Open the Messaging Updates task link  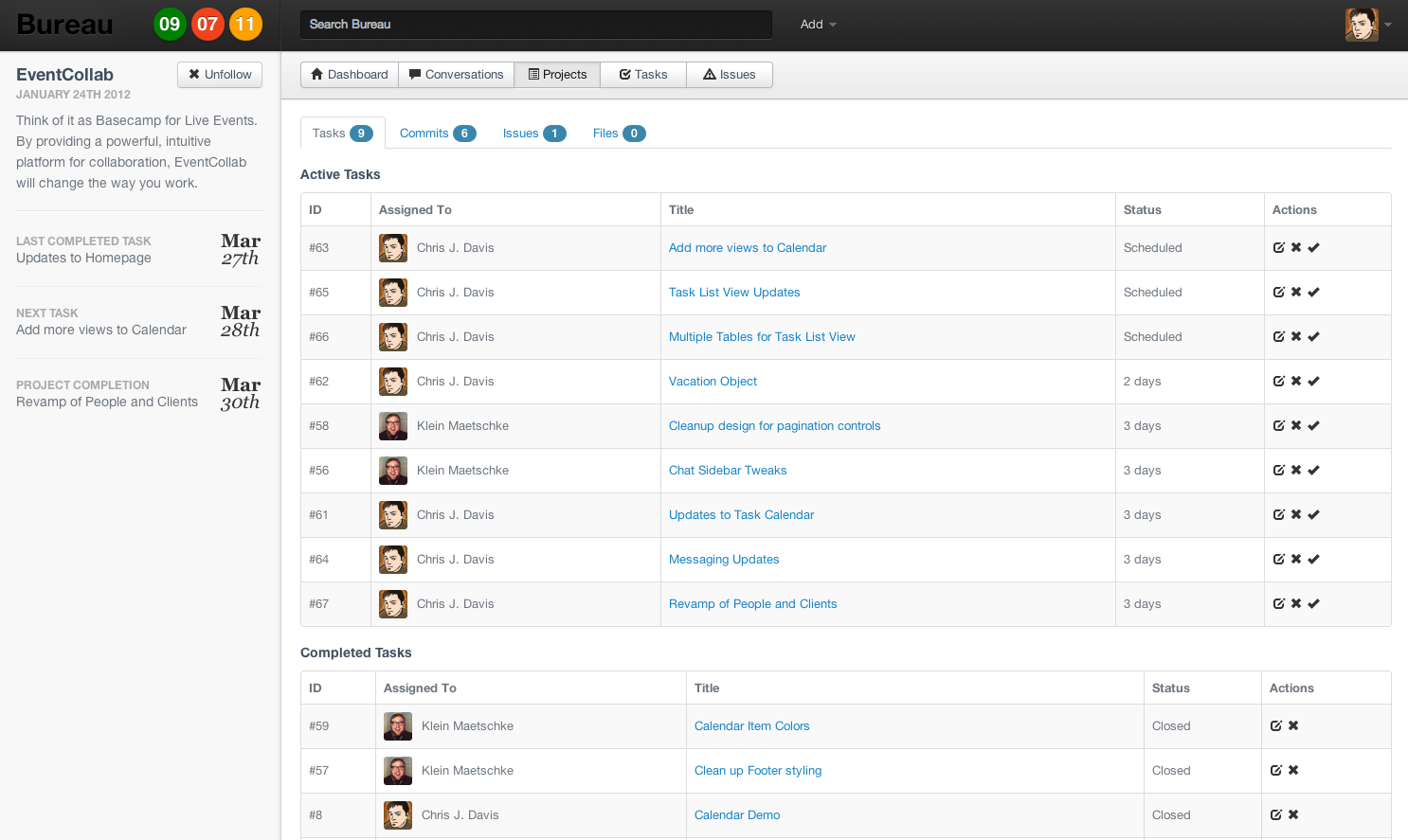point(724,560)
